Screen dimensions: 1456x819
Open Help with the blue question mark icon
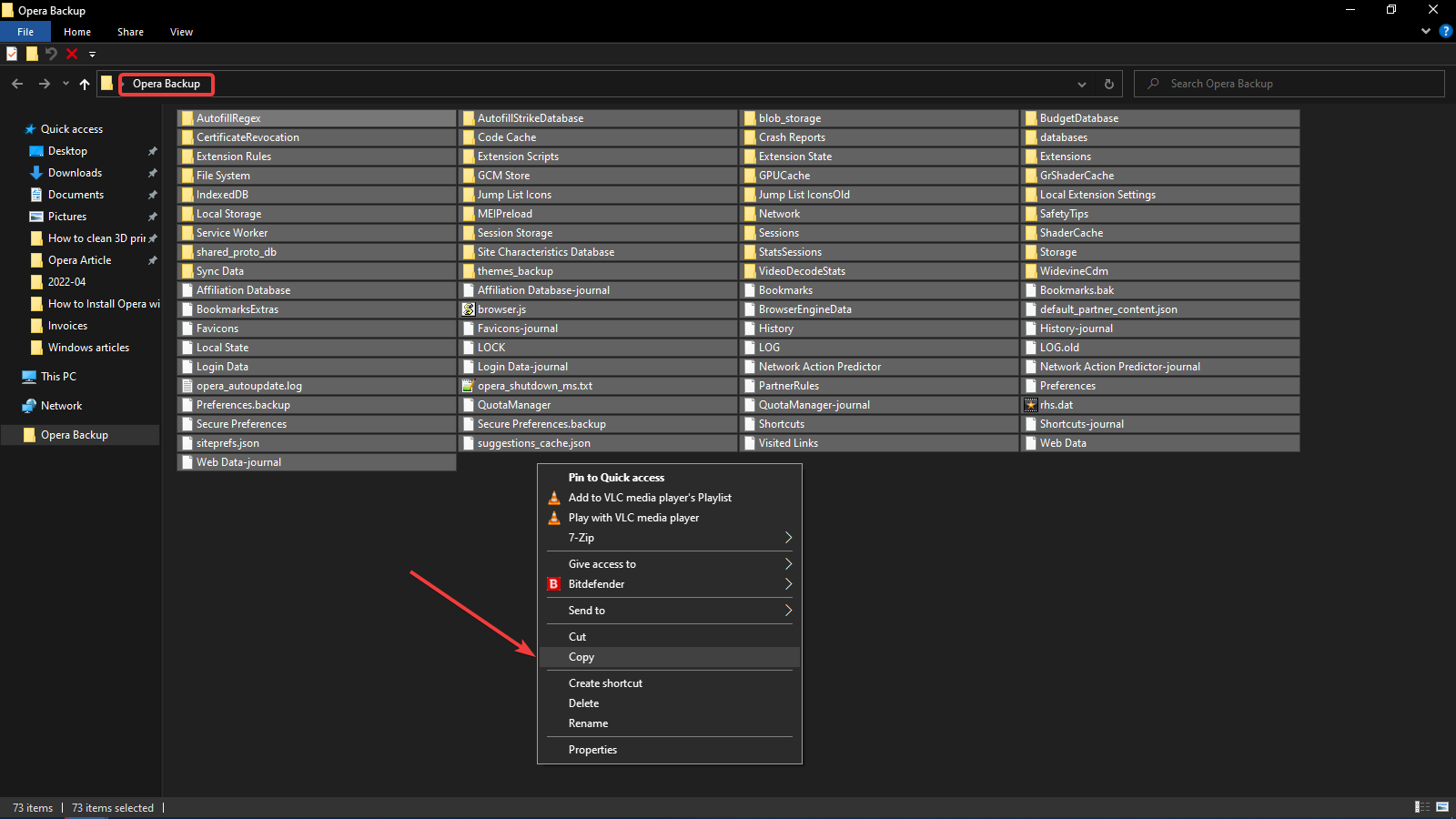[x=1446, y=30]
